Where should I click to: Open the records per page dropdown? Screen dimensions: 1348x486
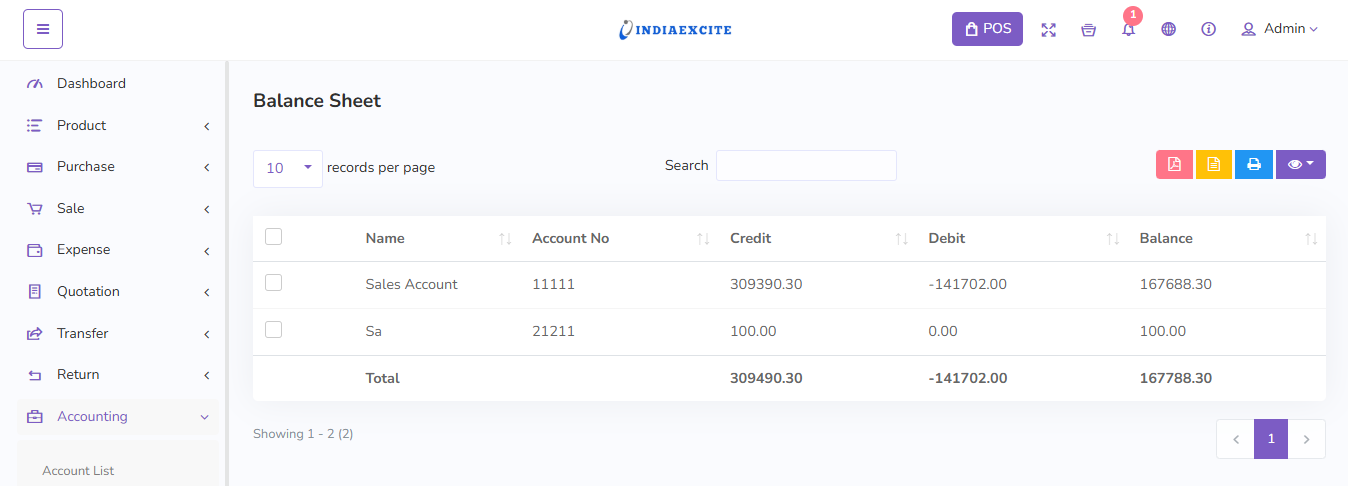coord(288,168)
